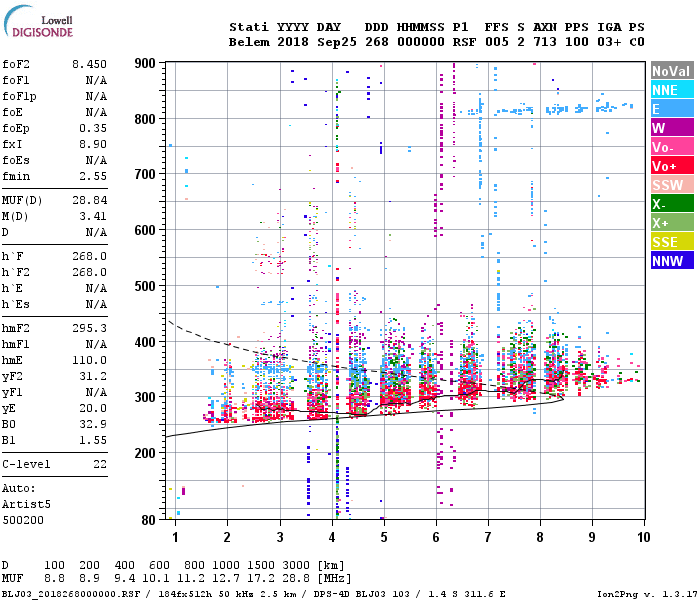
Task: Click the foEp value 0.35
Action: point(93,129)
